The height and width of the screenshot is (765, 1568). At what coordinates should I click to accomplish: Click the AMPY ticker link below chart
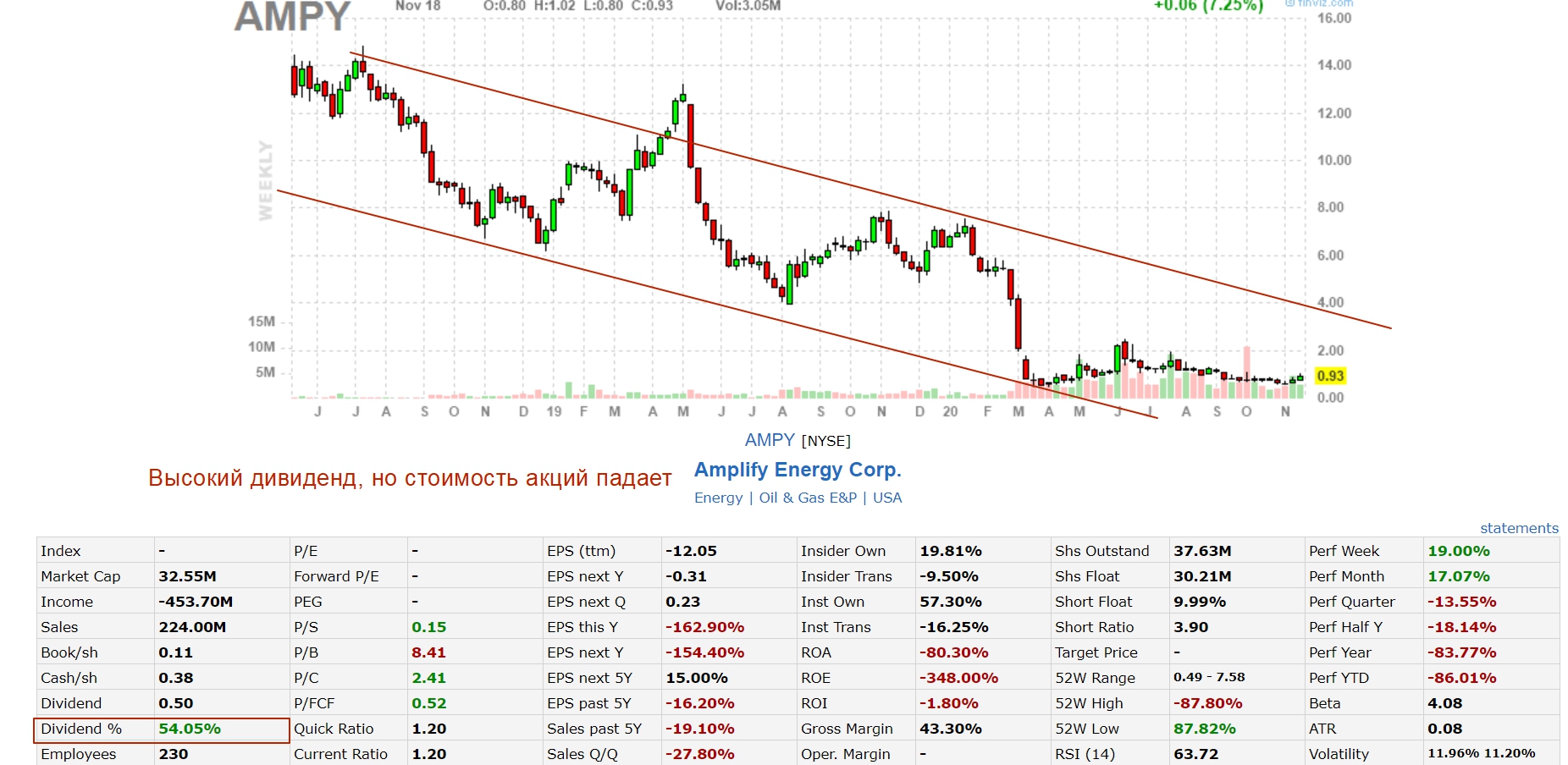tap(769, 440)
